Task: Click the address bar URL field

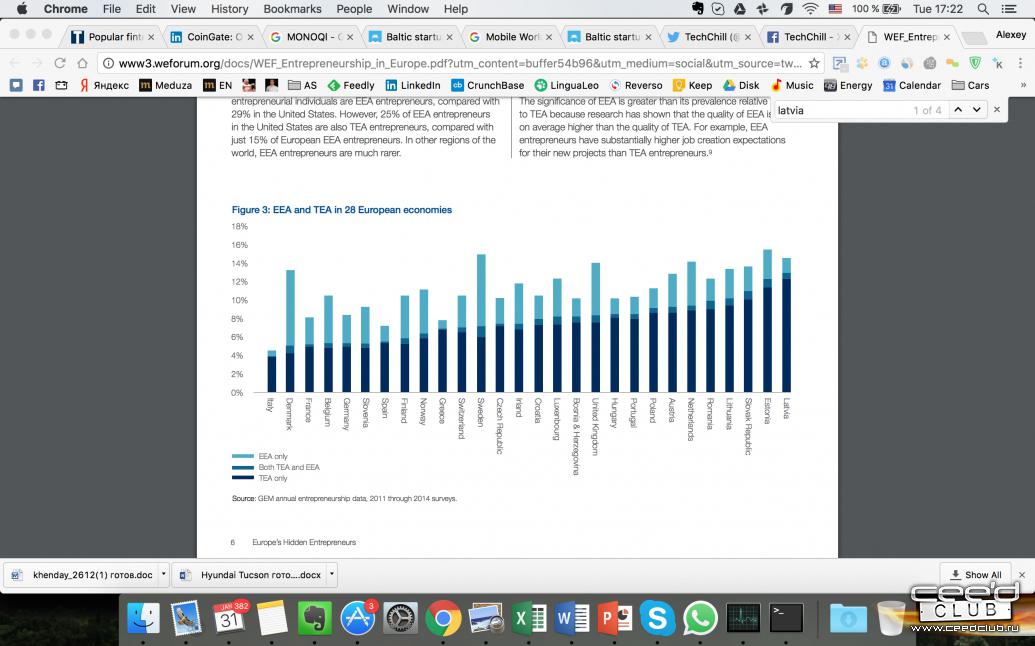Action: point(461,63)
